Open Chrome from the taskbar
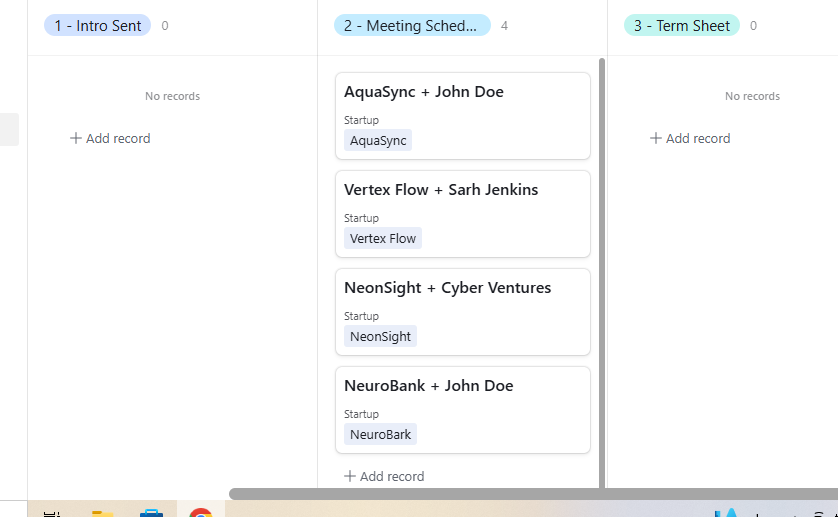838x517 pixels. point(200,512)
